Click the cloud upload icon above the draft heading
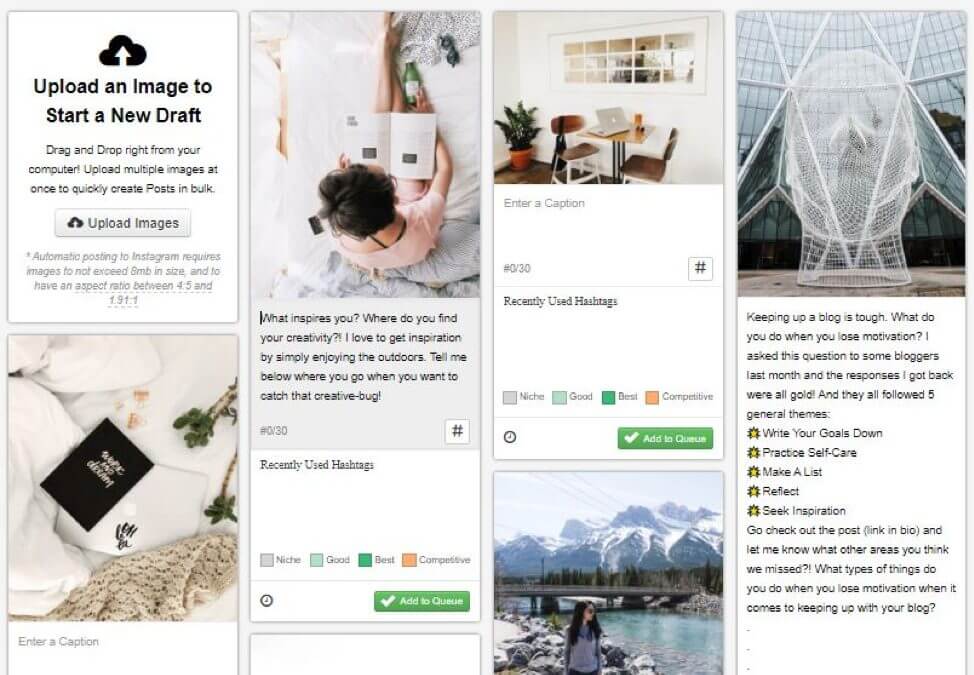Viewport: 974px width, 675px height. pyautogui.click(x=123, y=50)
